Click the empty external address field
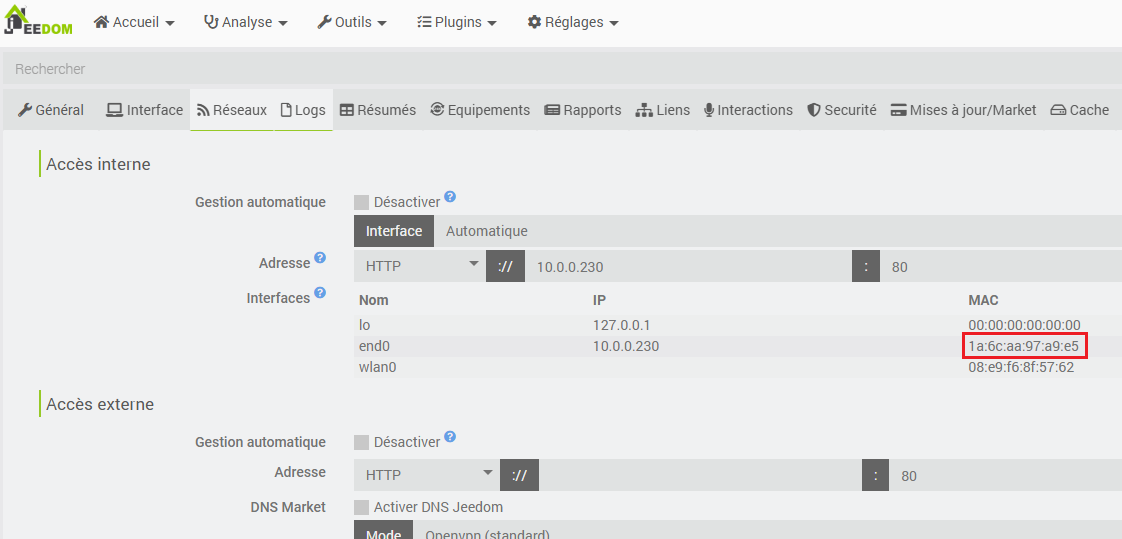Screen dimensions: 1122x539 tap(700, 475)
